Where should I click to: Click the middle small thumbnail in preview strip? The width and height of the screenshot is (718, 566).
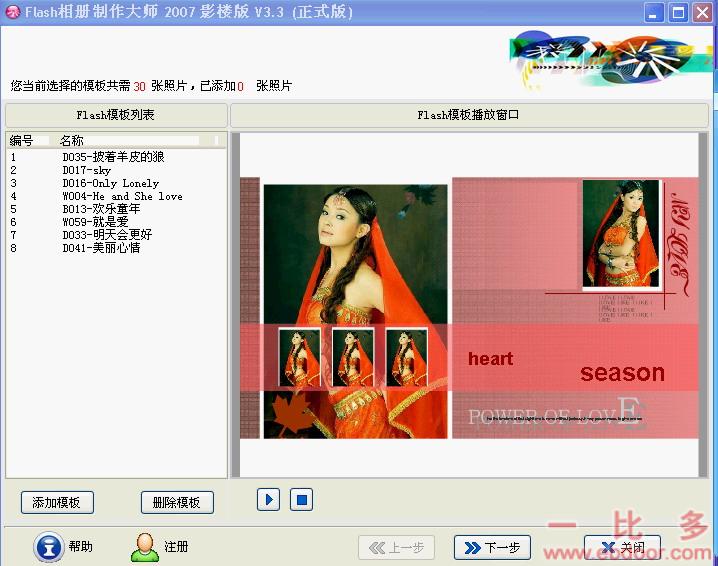[353, 357]
